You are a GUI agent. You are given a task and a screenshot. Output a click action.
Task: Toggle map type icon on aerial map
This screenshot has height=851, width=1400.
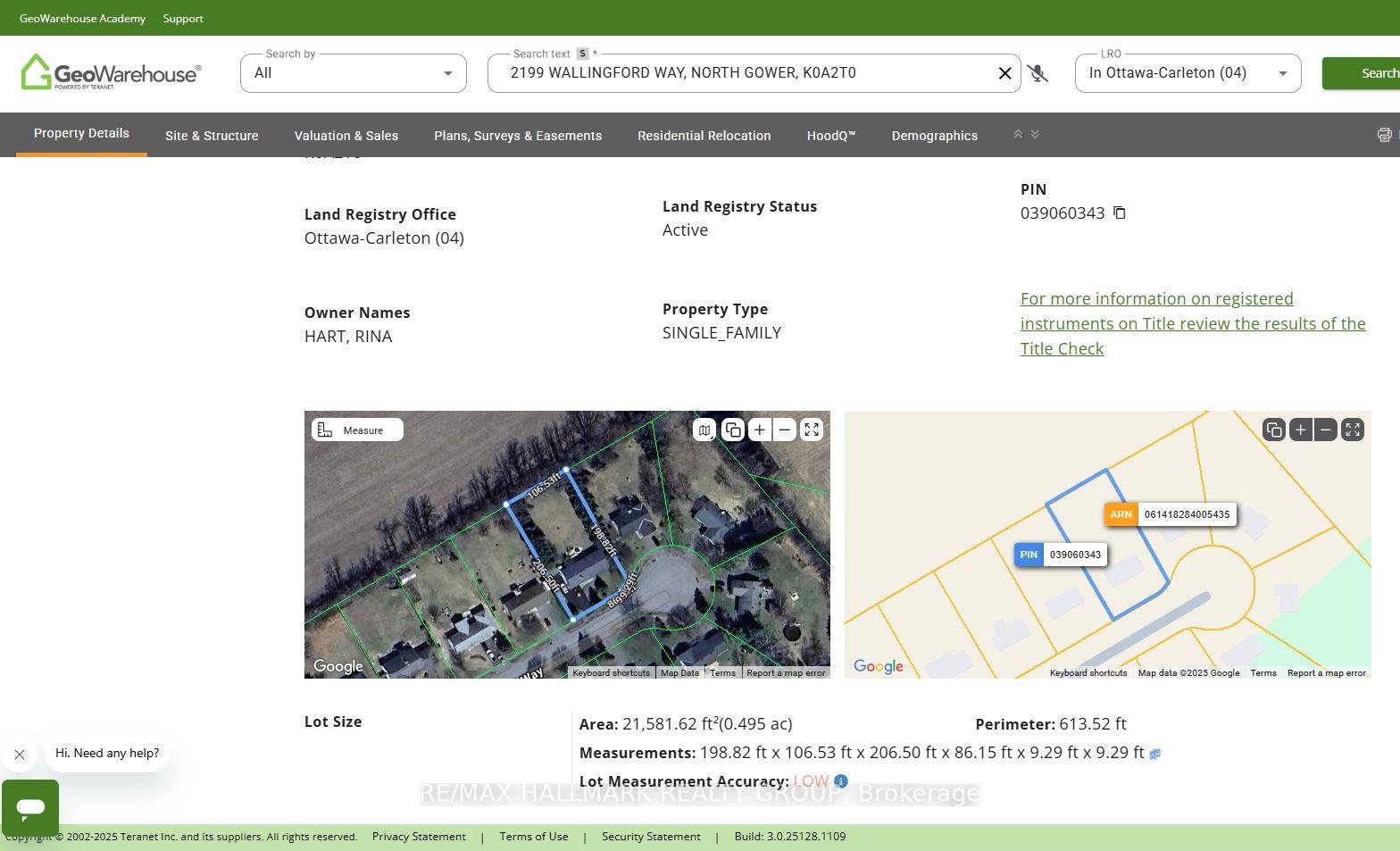(704, 430)
